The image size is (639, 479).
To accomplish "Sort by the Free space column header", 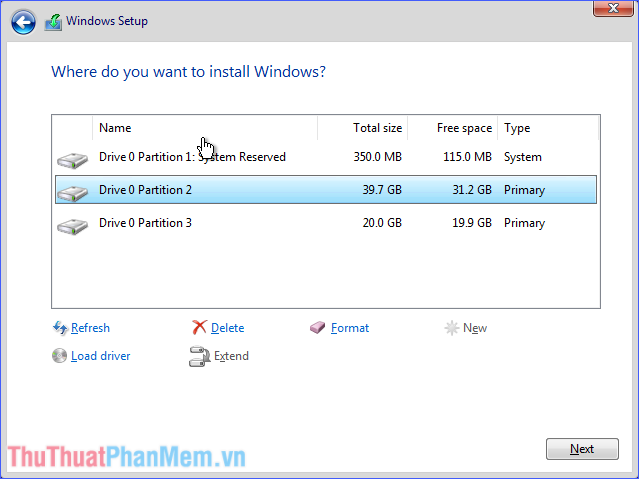I will pyautogui.click(x=453, y=128).
